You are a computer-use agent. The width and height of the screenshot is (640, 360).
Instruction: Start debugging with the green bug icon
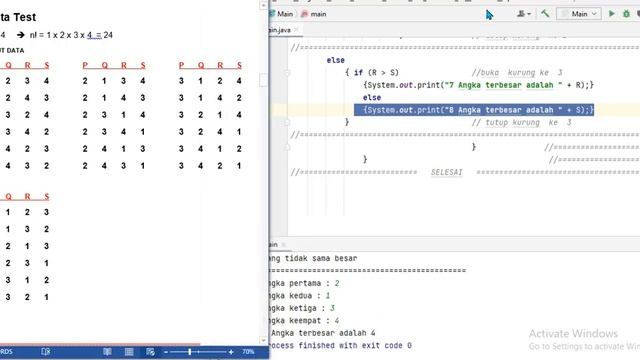pos(626,14)
